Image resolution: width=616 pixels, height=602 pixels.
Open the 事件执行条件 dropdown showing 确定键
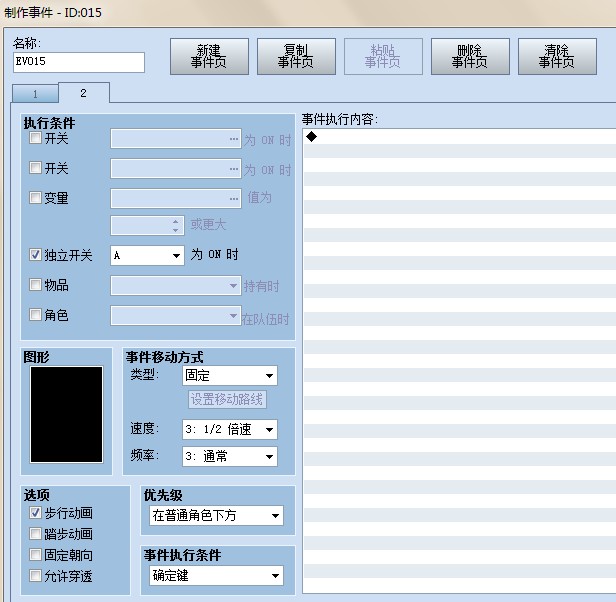coord(216,576)
